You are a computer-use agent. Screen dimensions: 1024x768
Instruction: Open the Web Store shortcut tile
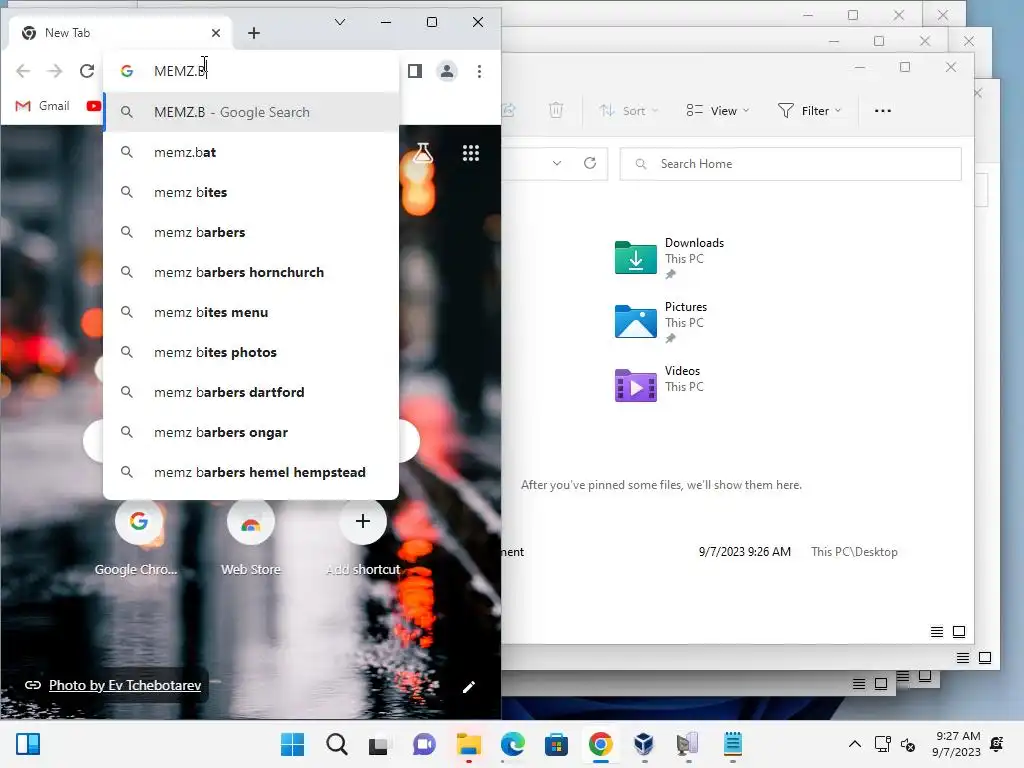click(x=251, y=539)
